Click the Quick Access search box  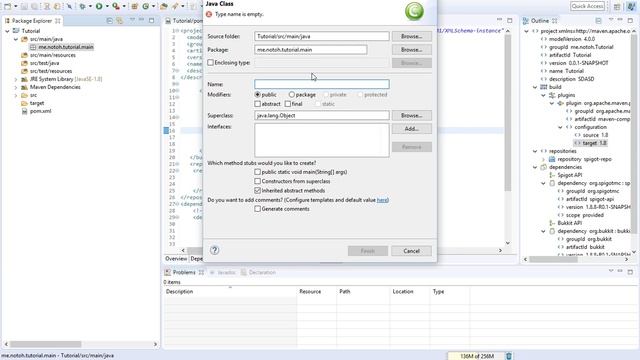[587, 6]
